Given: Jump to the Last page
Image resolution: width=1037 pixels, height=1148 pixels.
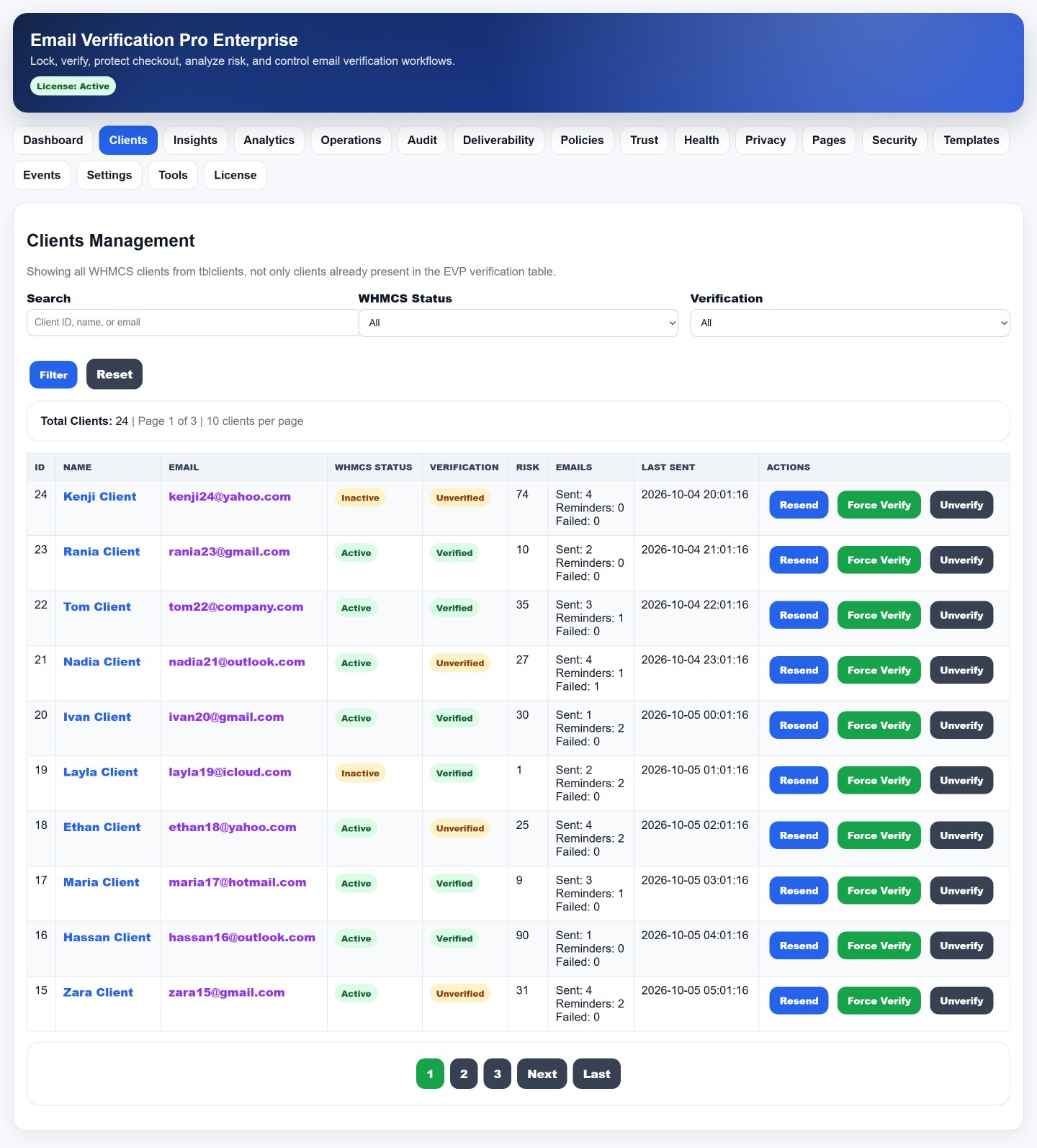Looking at the screenshot, I should (x=596, y=1074).
